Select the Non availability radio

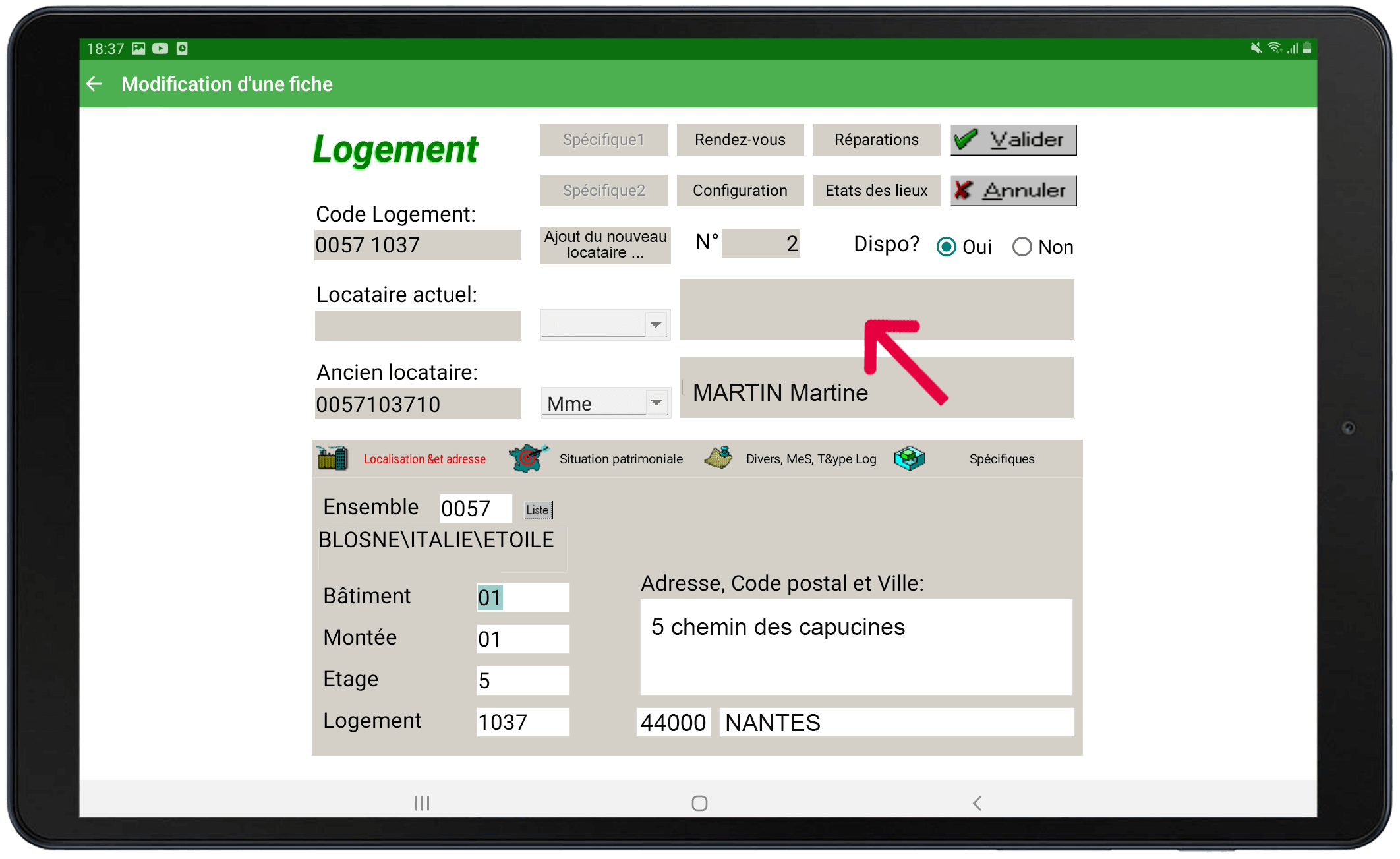1022,247
